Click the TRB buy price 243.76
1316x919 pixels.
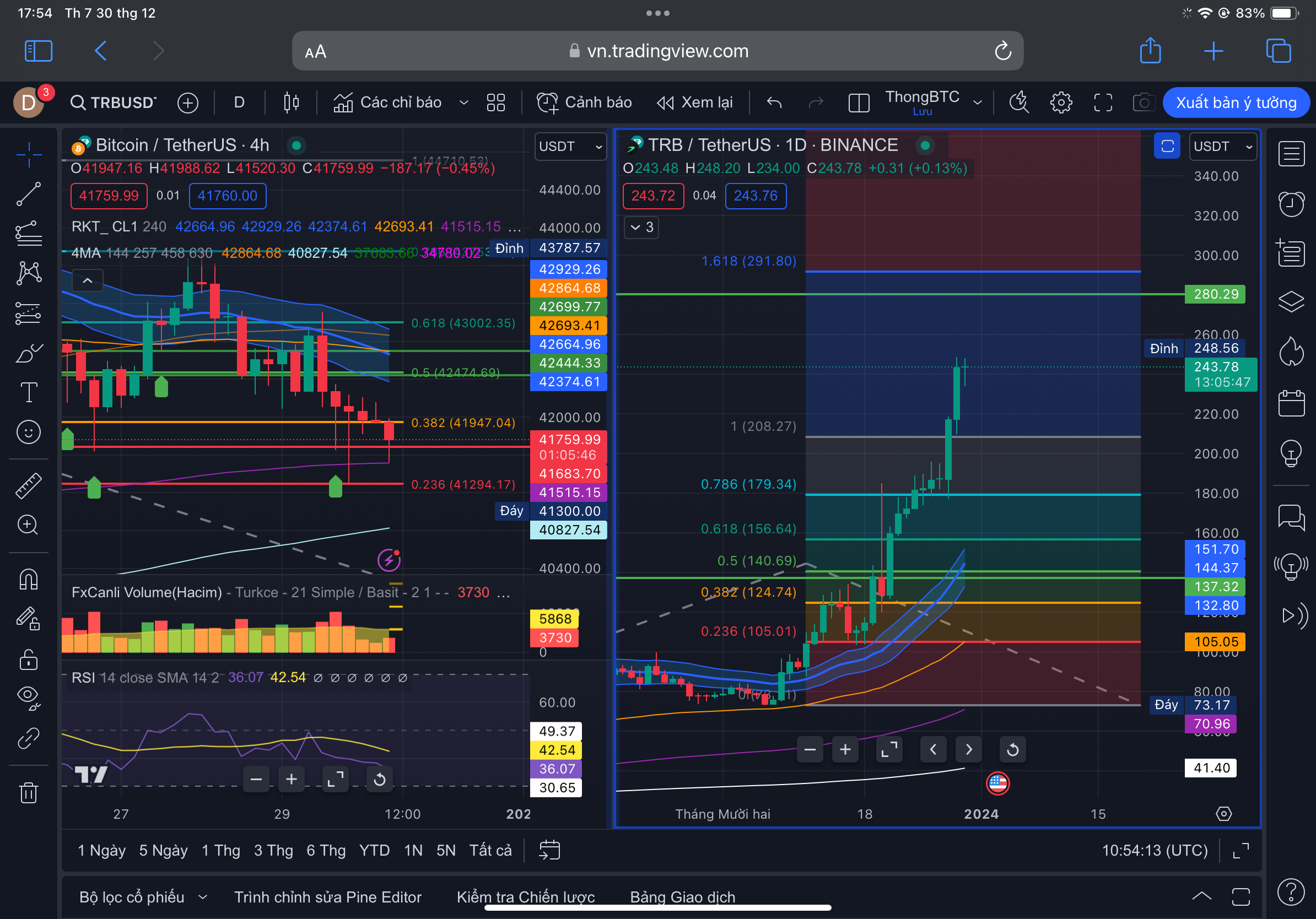(756, 196)
